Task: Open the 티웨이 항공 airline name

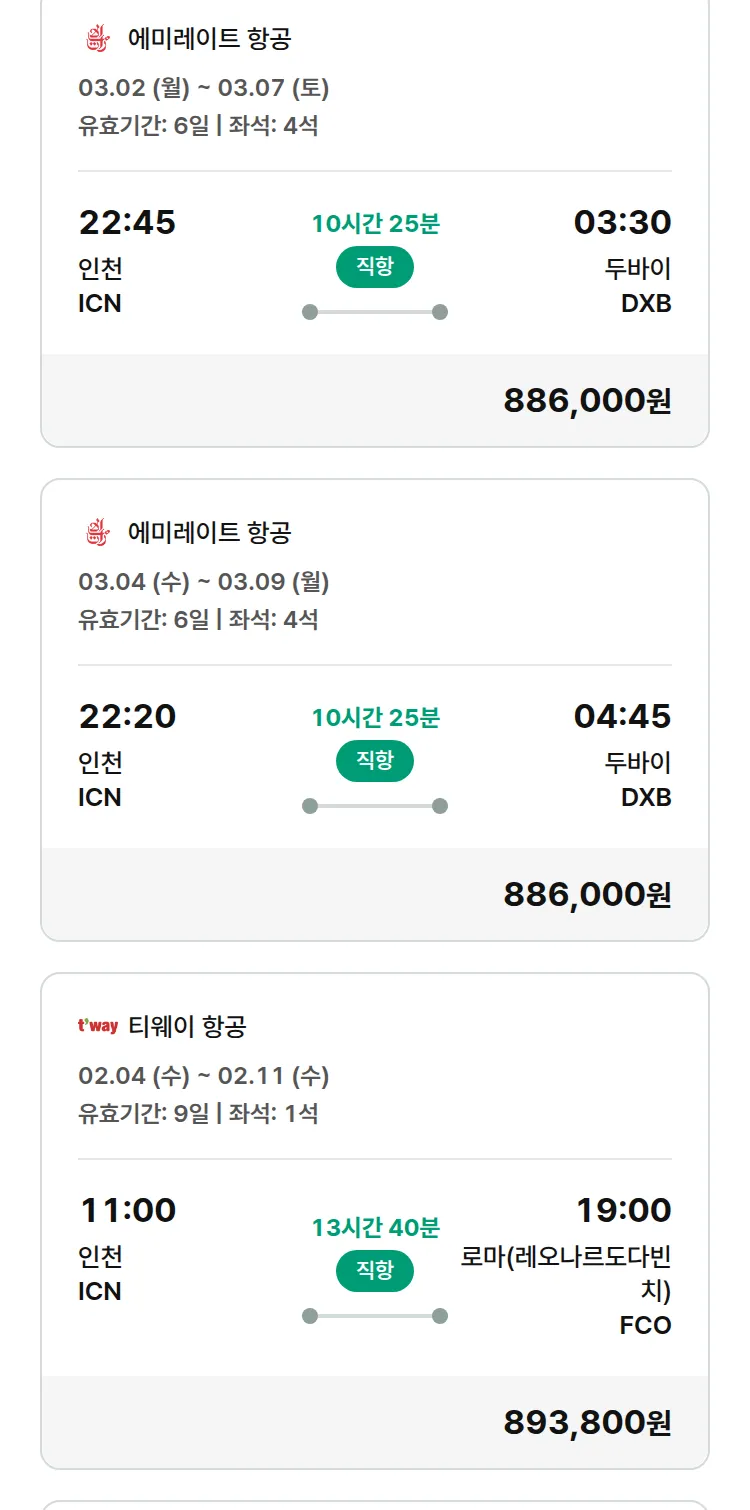Action: pyautogui.click(x=187, y=1026)
